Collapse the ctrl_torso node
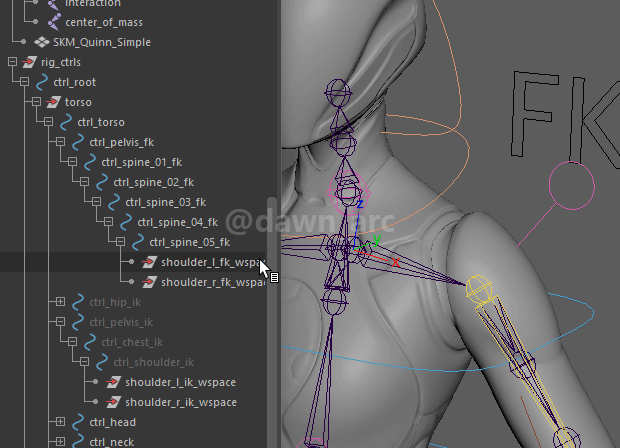The height and width of the screenshot is (448, 620). tap(48, 122)
